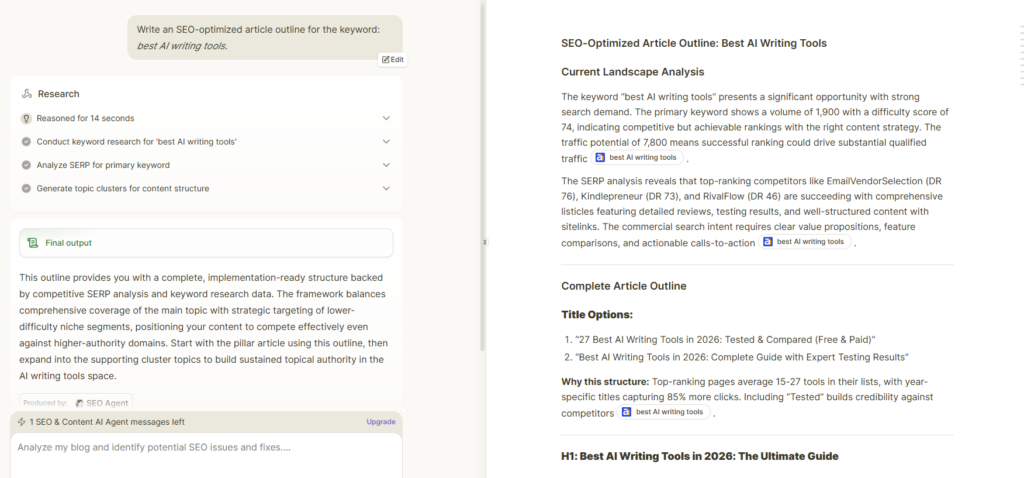Click the 'Research' section label

pos(58,94)
